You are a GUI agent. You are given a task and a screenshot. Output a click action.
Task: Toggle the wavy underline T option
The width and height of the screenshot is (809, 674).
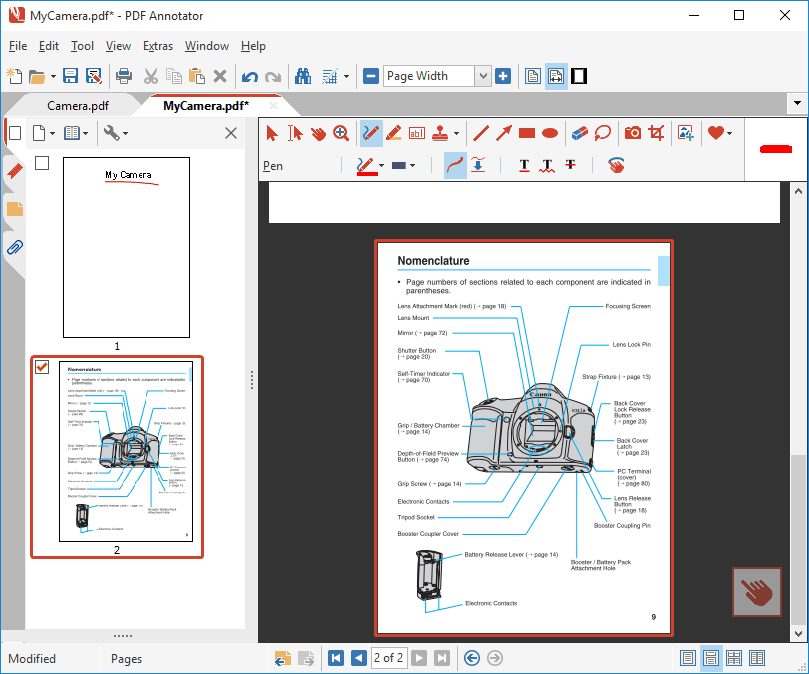(x=547, y=166)
